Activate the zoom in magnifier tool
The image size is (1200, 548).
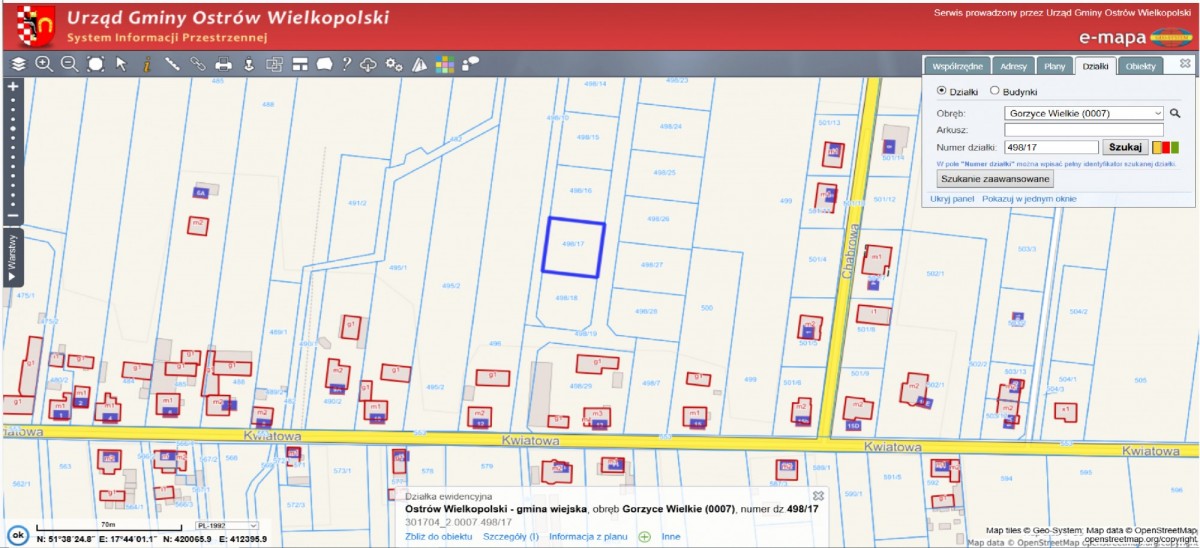44,64
